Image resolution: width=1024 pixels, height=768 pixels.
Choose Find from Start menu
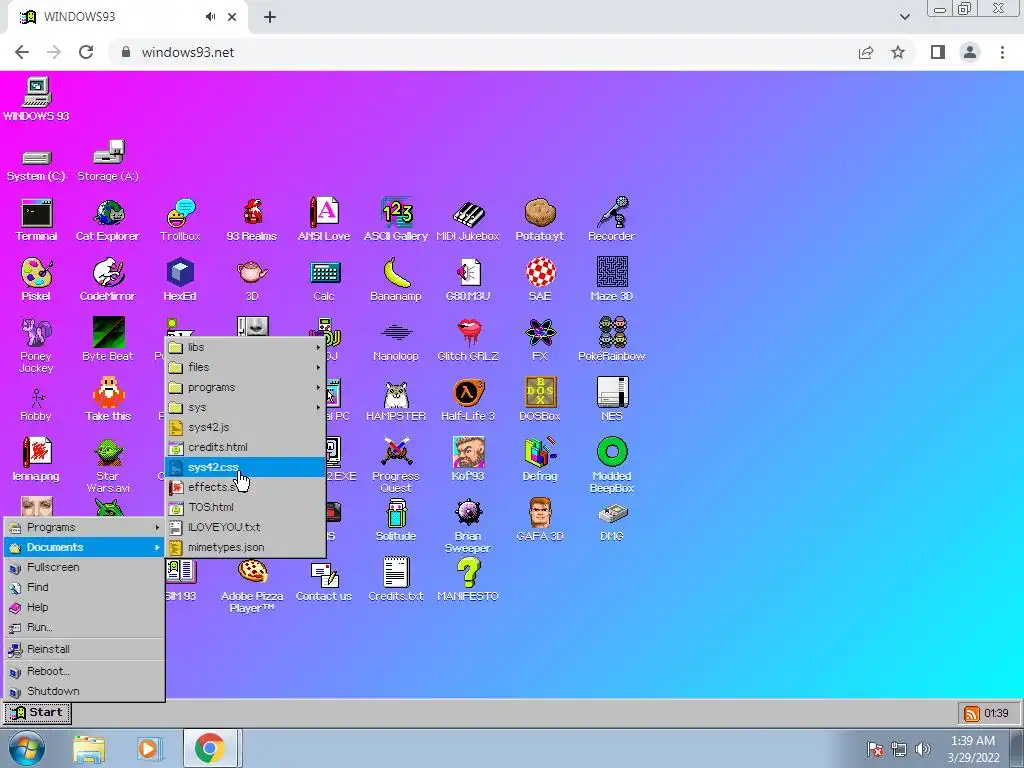84,587
